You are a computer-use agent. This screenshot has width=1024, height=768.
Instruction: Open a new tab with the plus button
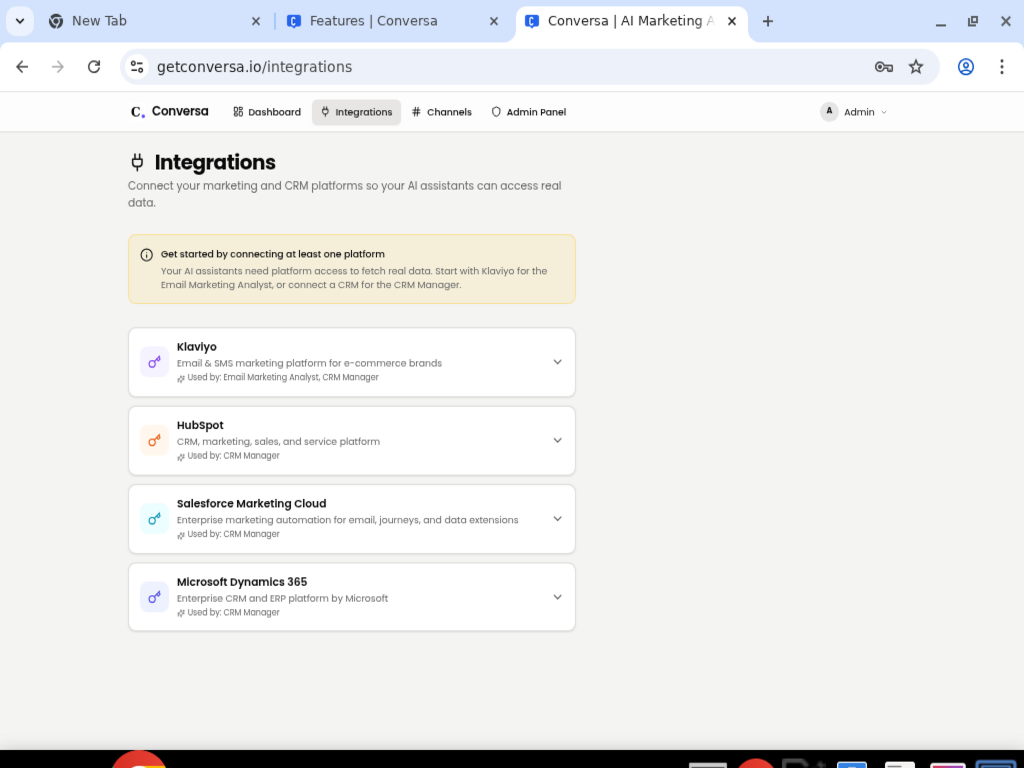(768, 22)
